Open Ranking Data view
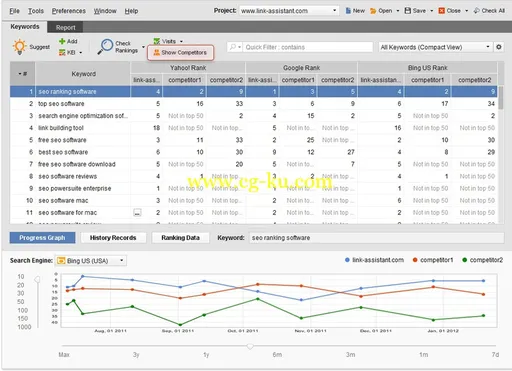 (180, 238)
